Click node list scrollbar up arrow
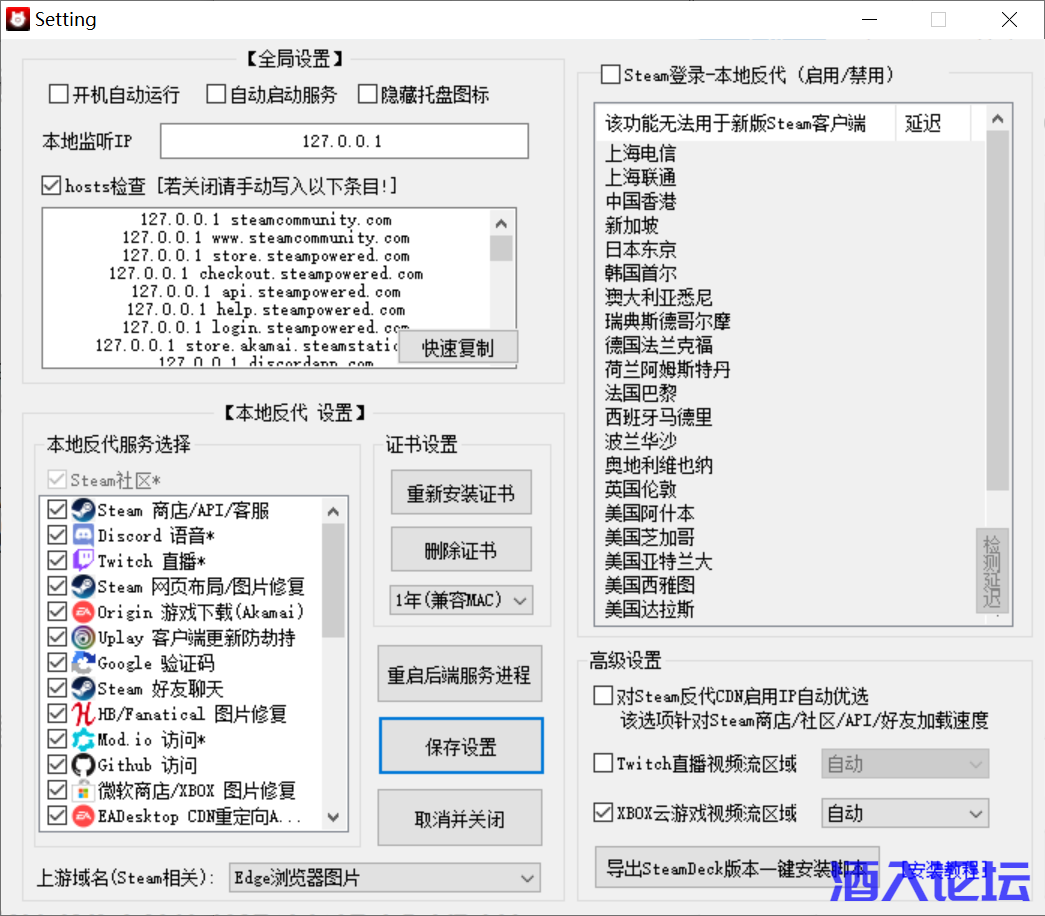Image resolution: width=1045 pixels, height=916 pixels. click(997, 119)
